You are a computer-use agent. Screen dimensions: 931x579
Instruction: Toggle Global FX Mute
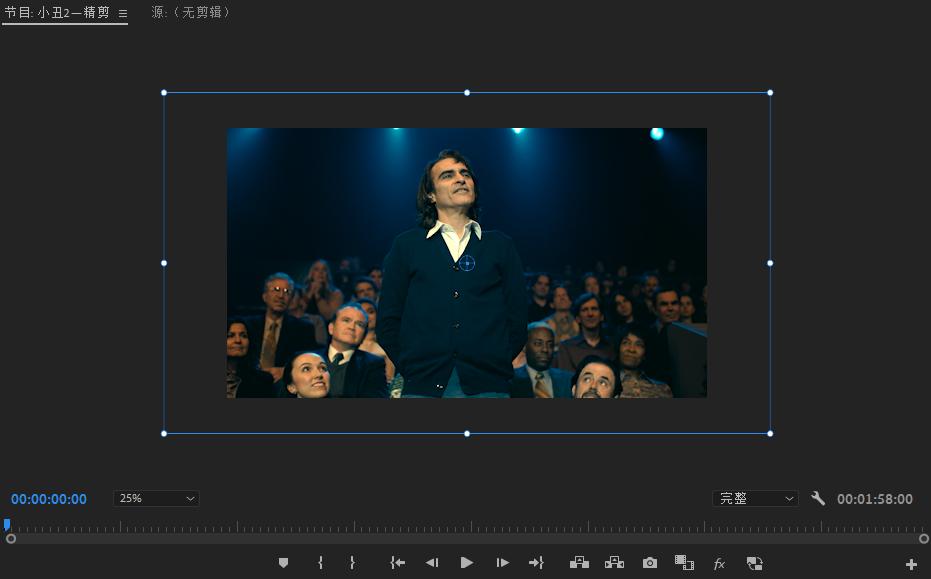coord(717,562)
